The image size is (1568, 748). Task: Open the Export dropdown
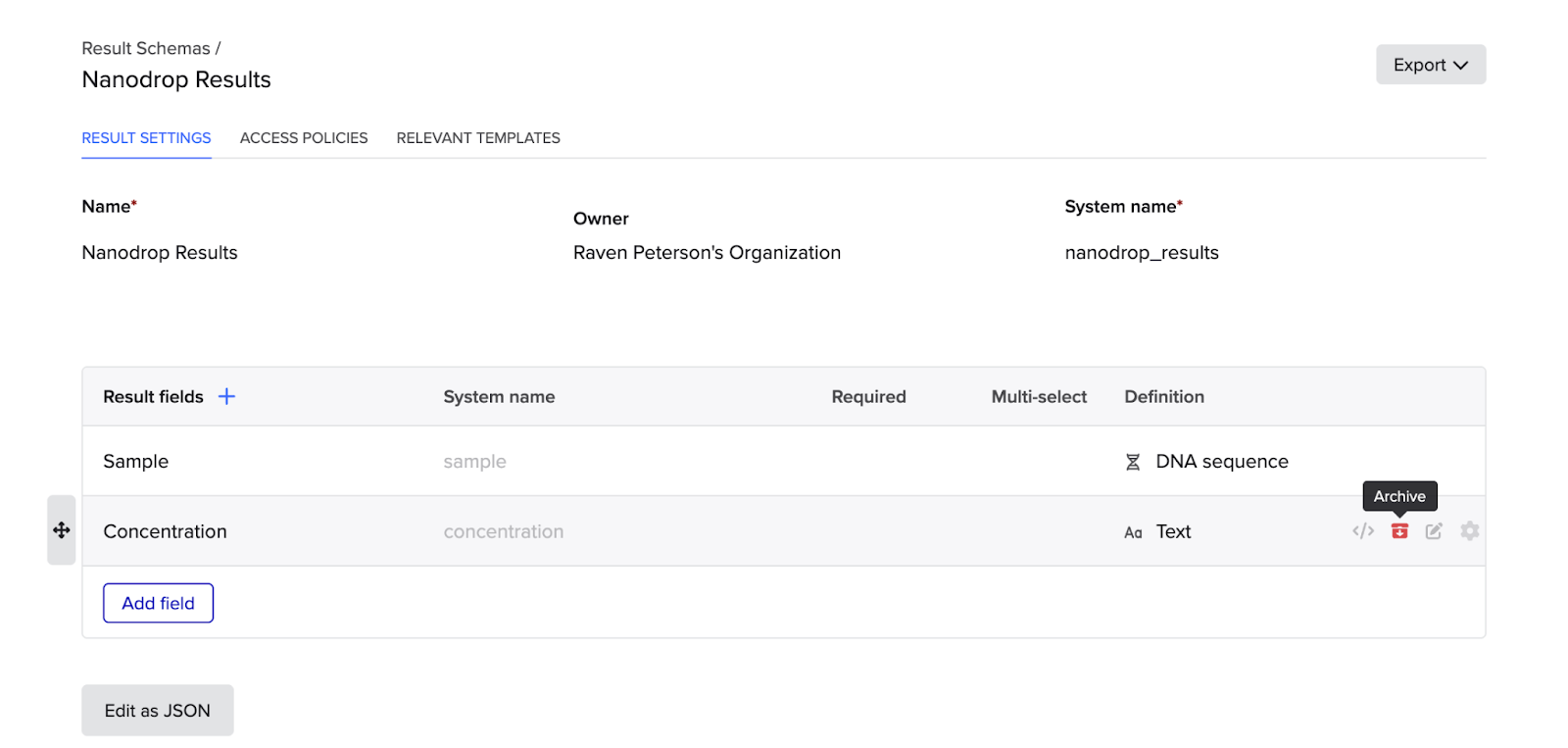point(1430,65)
